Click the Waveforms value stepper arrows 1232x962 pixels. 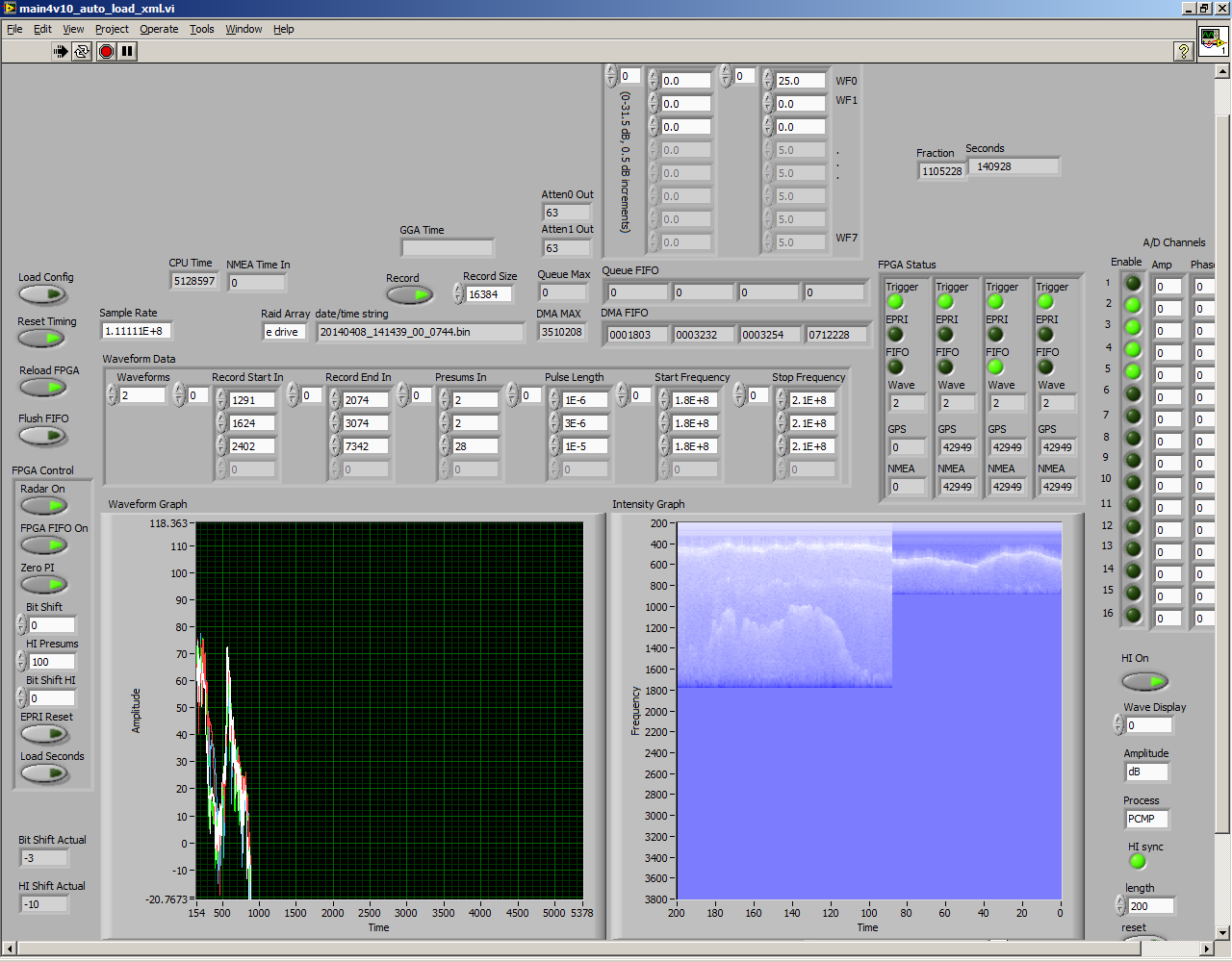(112, 395)
